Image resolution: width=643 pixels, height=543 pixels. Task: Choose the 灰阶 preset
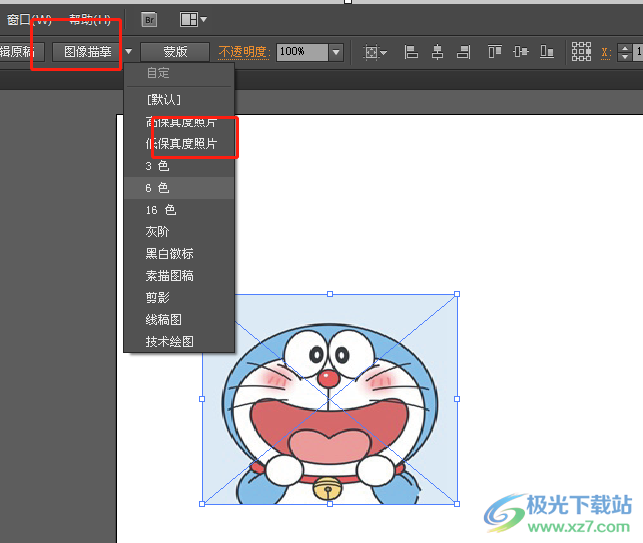pos(179,232)
